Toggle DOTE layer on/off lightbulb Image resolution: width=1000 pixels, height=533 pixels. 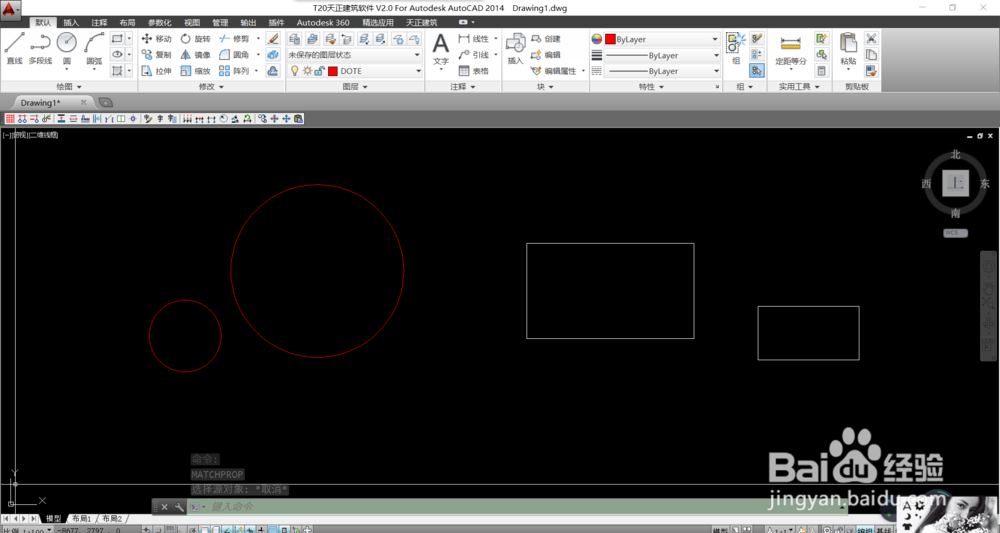tap(295, 71)
